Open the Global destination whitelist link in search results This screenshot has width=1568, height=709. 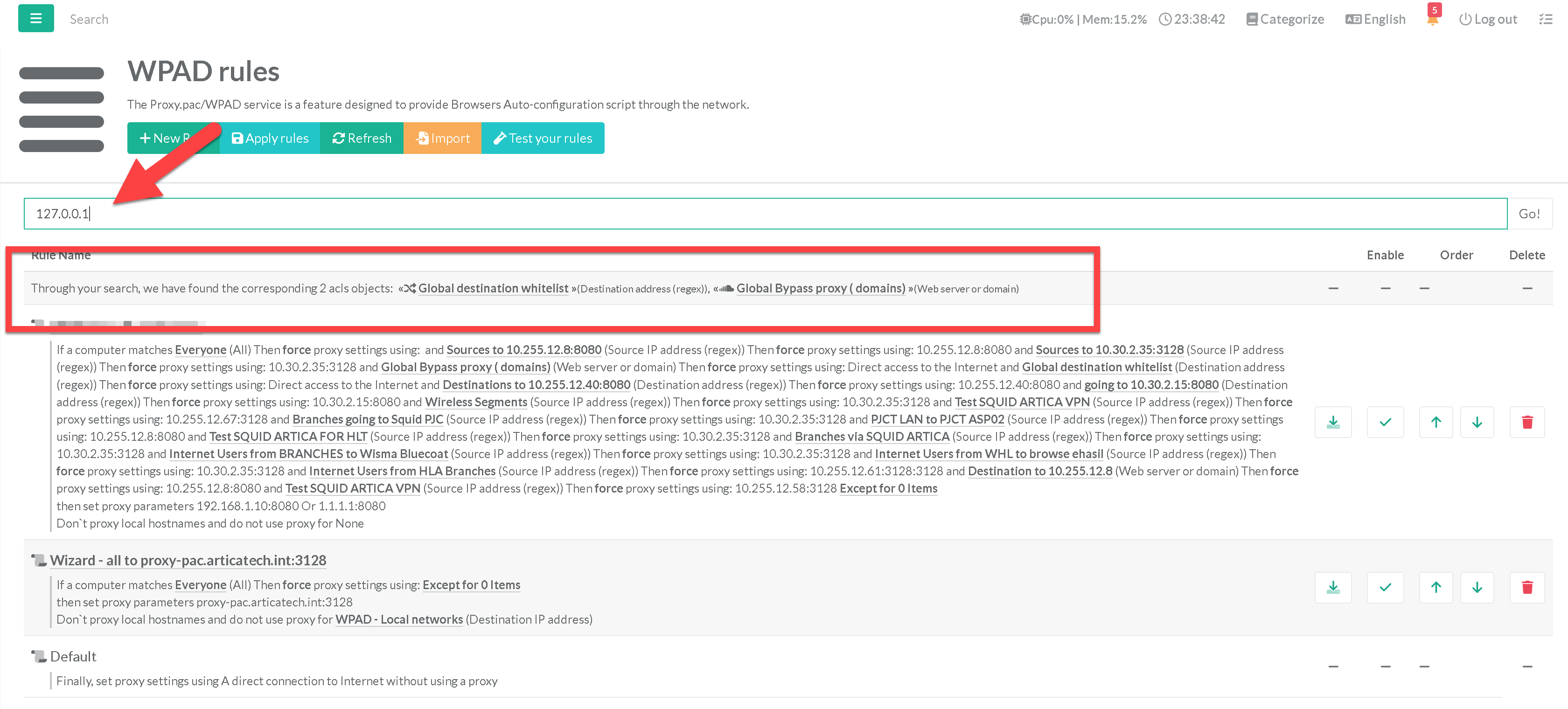coord(493,288)
